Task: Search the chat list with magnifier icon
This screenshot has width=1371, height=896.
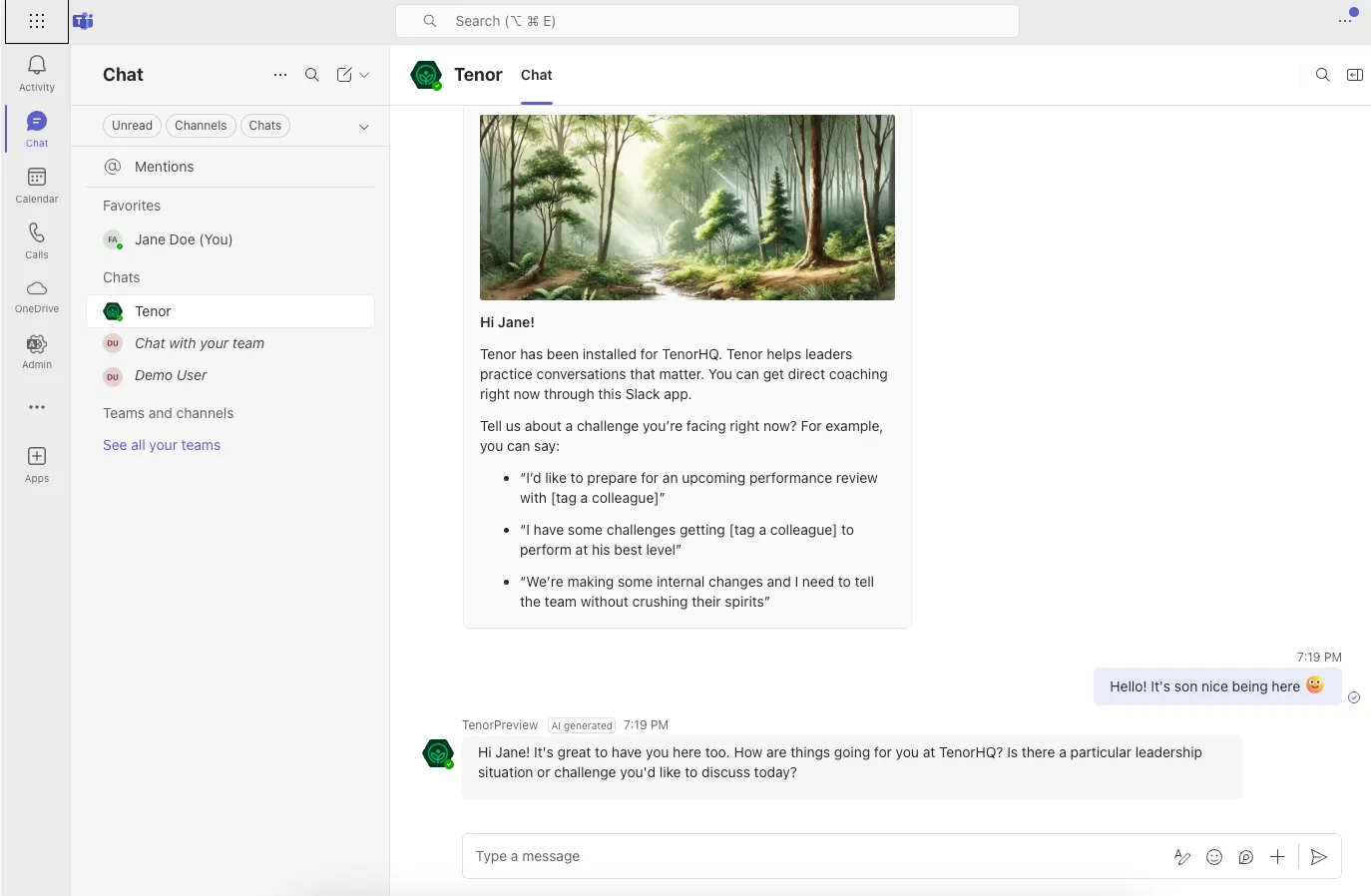Action: pos(312,75)
